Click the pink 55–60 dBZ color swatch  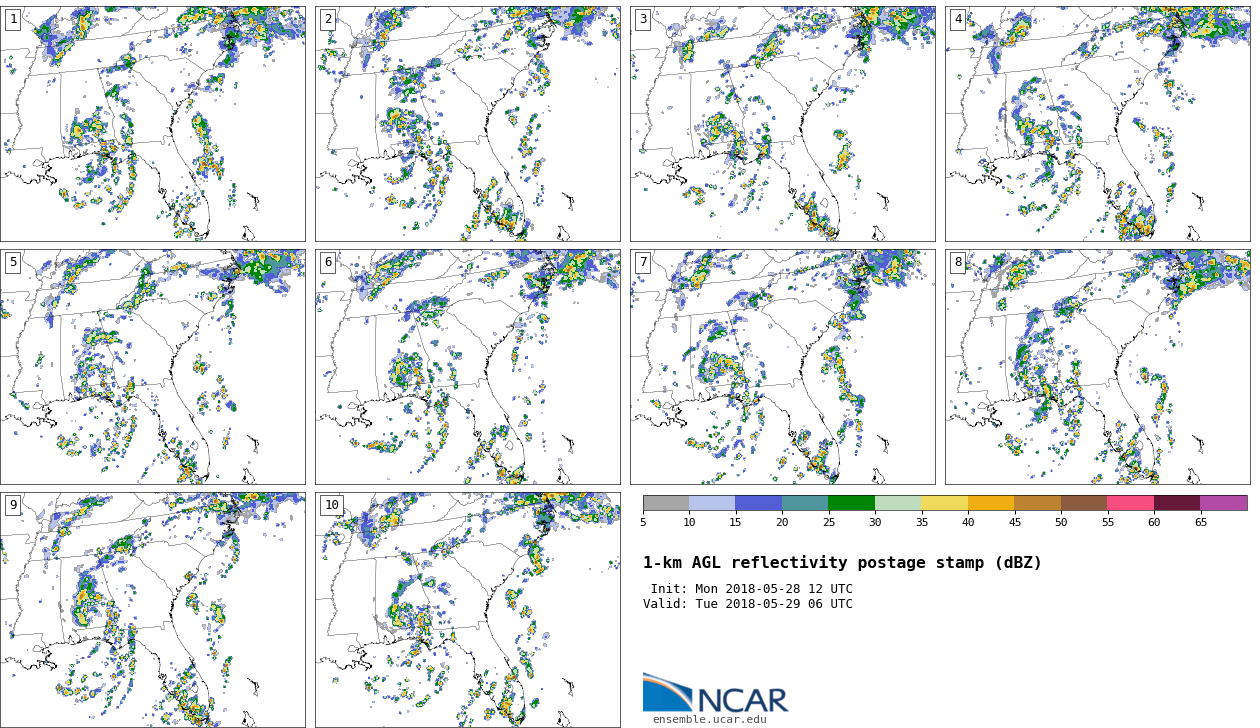click(x=1130, y=503)
